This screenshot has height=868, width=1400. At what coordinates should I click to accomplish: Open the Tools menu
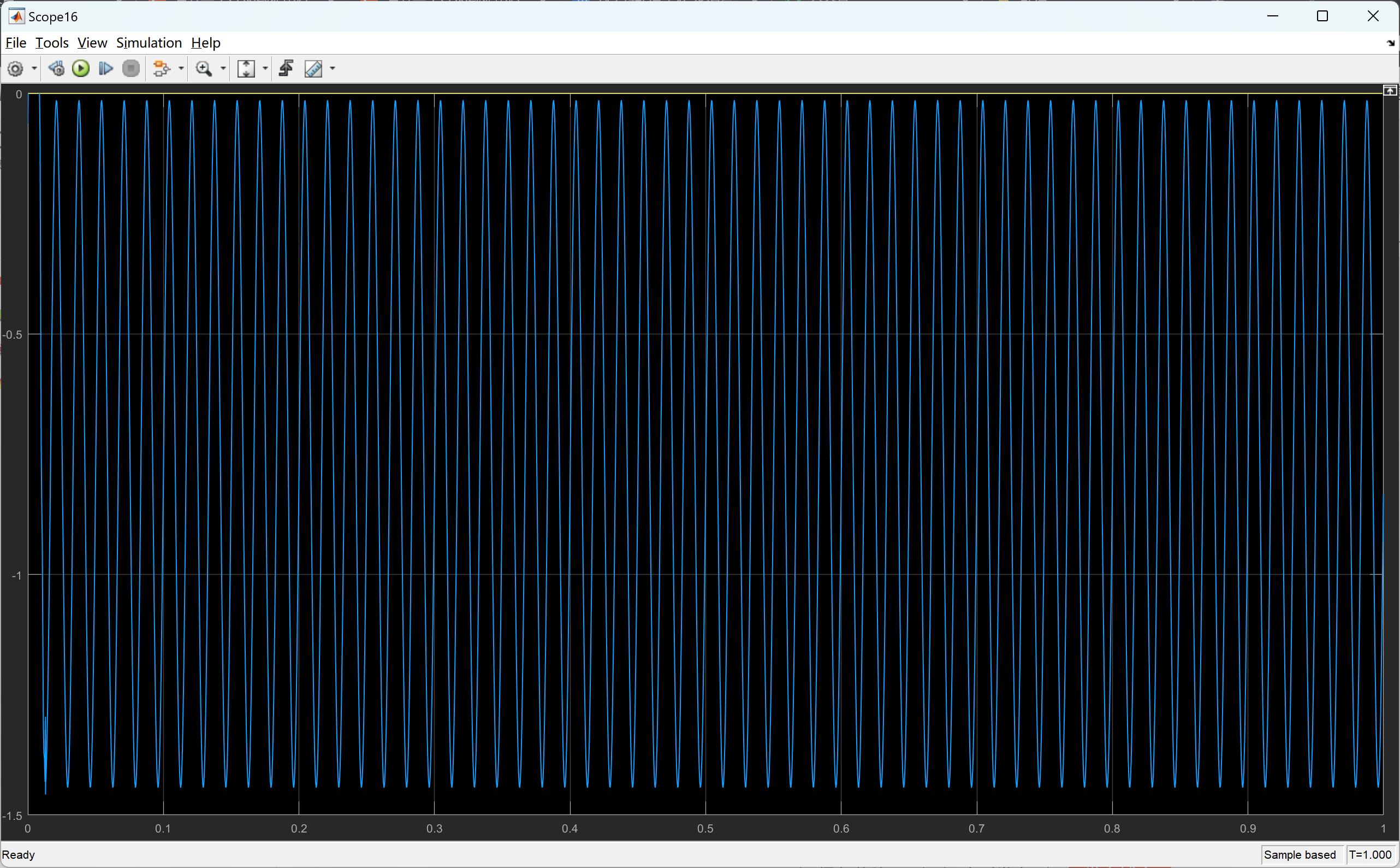[x=52, y=43]
